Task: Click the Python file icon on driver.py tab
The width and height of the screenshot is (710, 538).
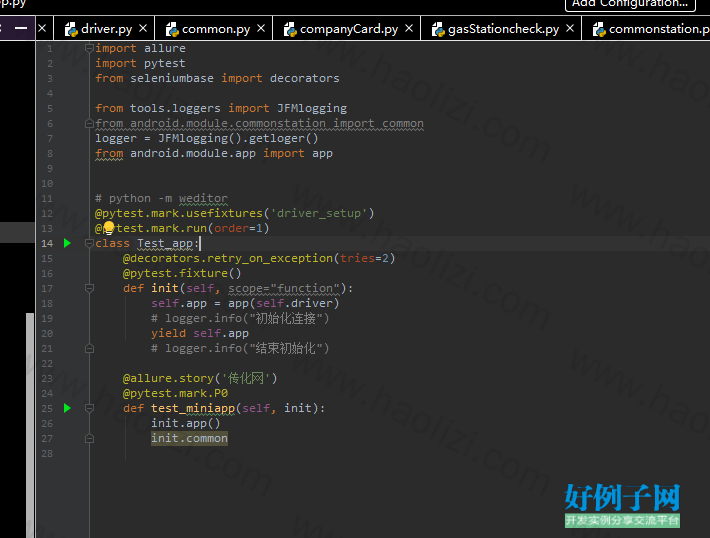Action: tap(71, 29)
